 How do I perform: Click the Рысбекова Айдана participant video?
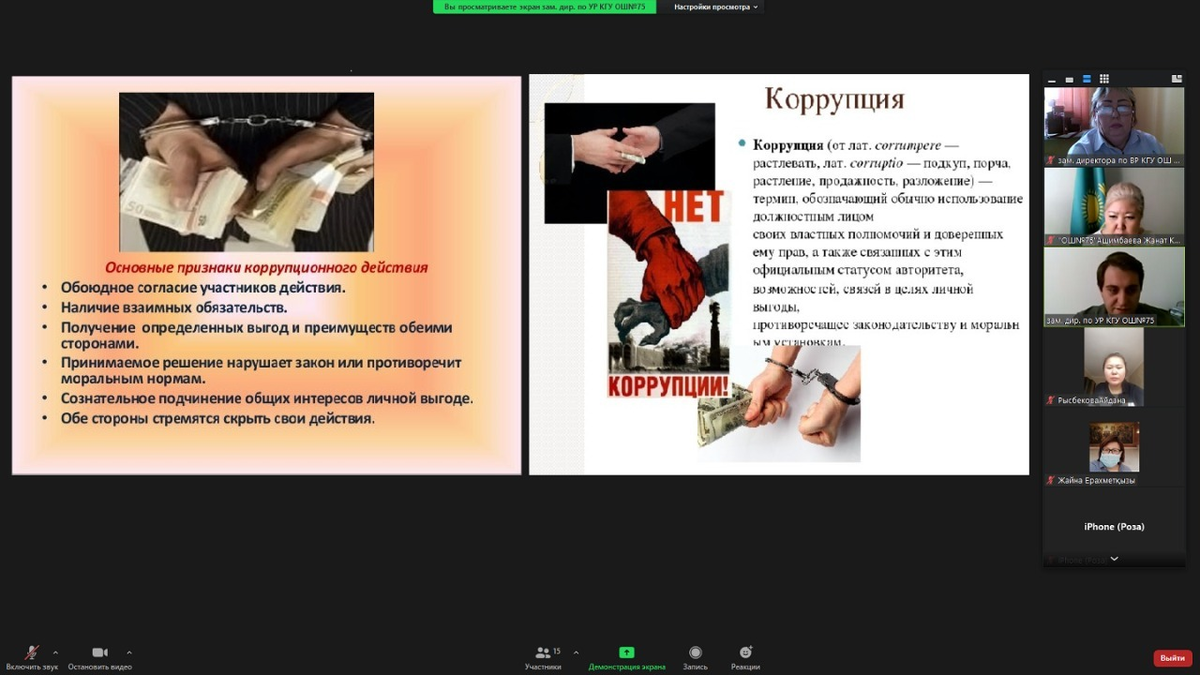[x=1114, y=367]
